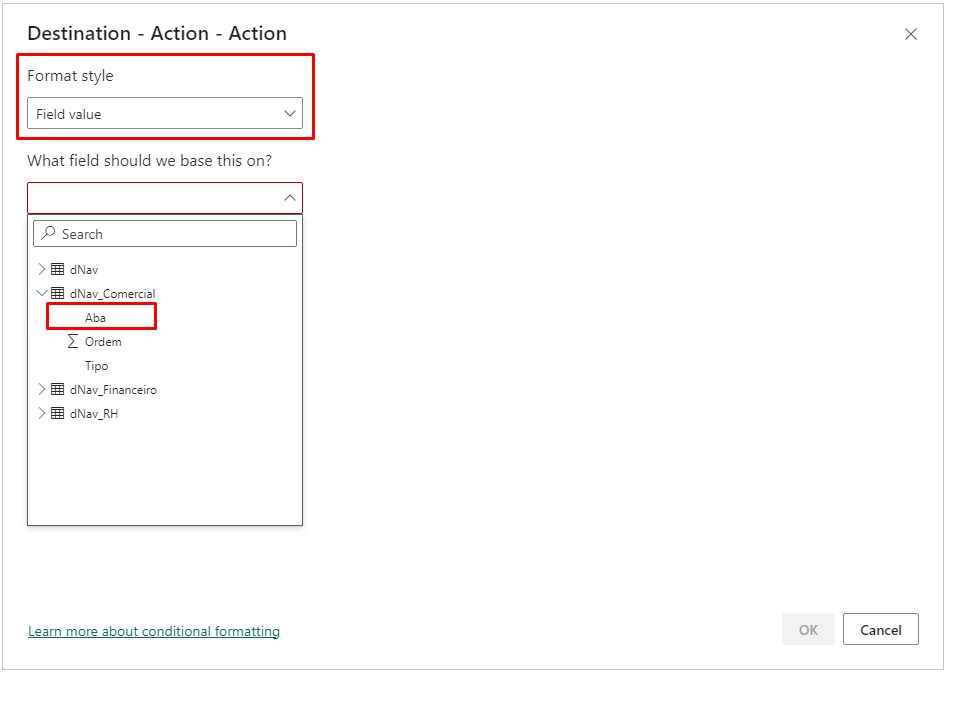This screenshot has height=713, width=958.
Task: Open Learn more about conditional formatting link
Action: tap(154, 631)
